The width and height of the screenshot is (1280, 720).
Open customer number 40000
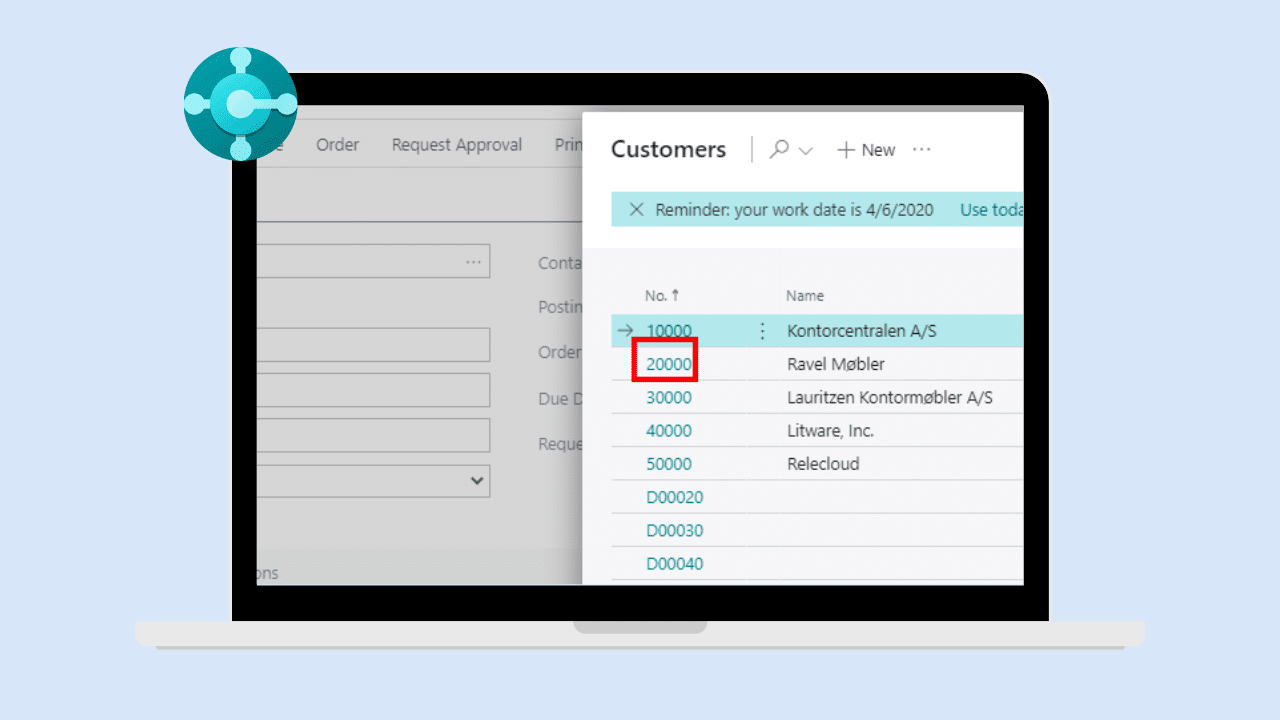coord(669,431)
